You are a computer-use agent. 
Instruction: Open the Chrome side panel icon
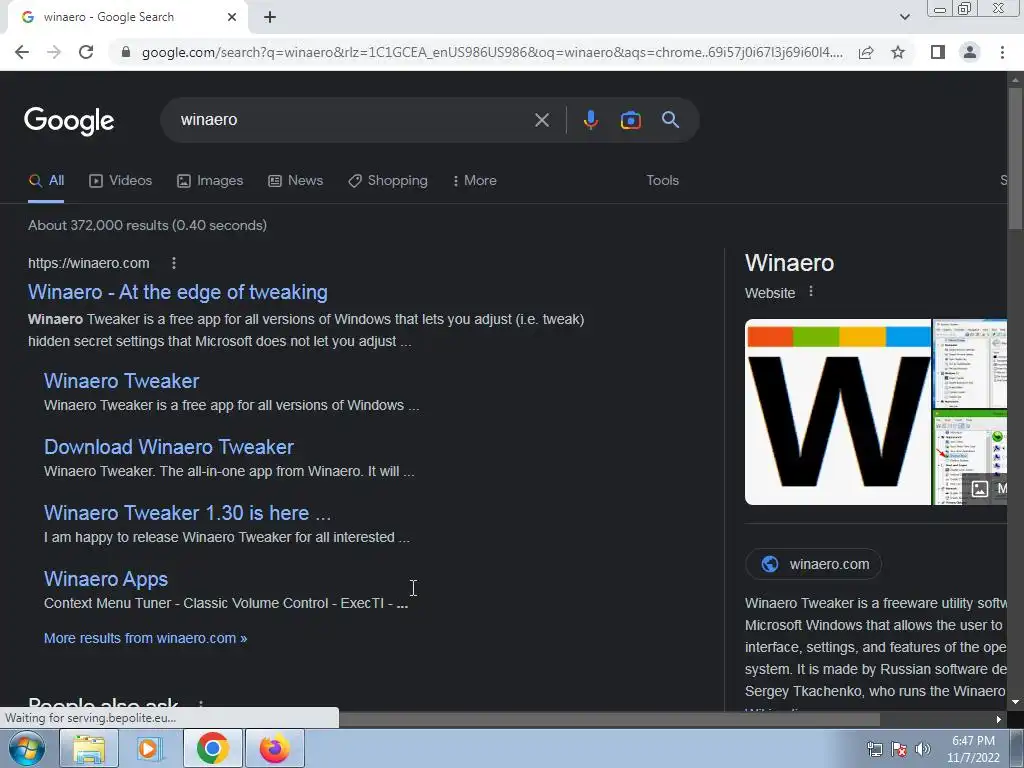click(x=938, y=52)
